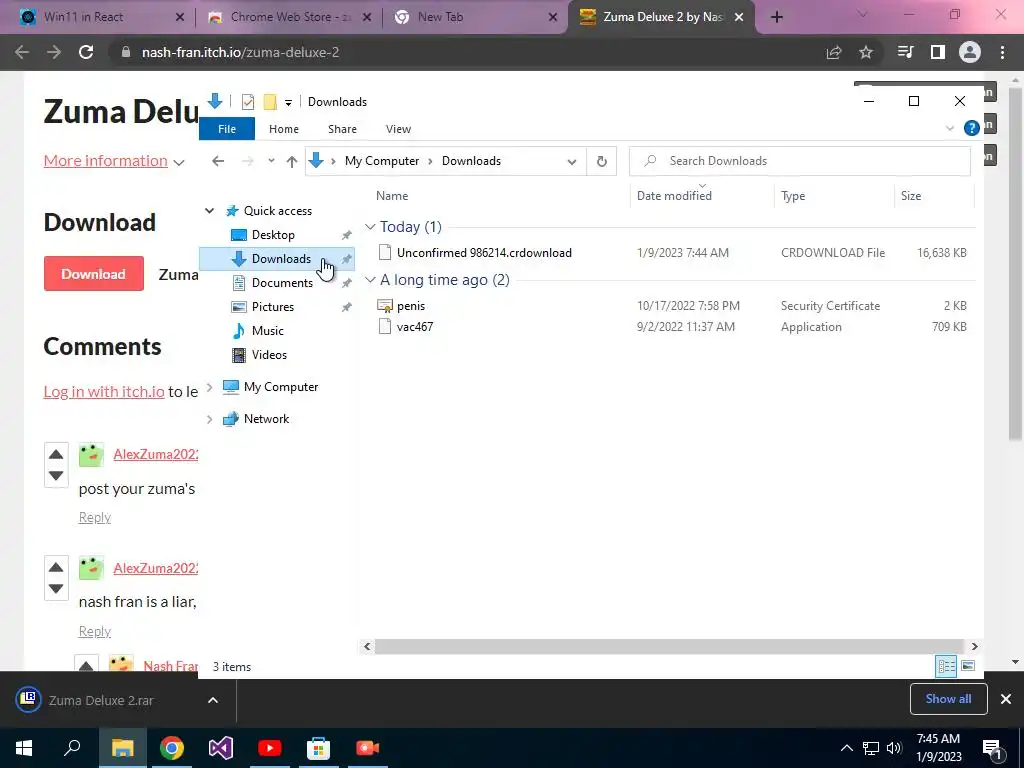Open Chrome media controls icon
Image resolution: width=1024 pixels, height=768 pixels.
pyautogui.click(x=905, y=52)
